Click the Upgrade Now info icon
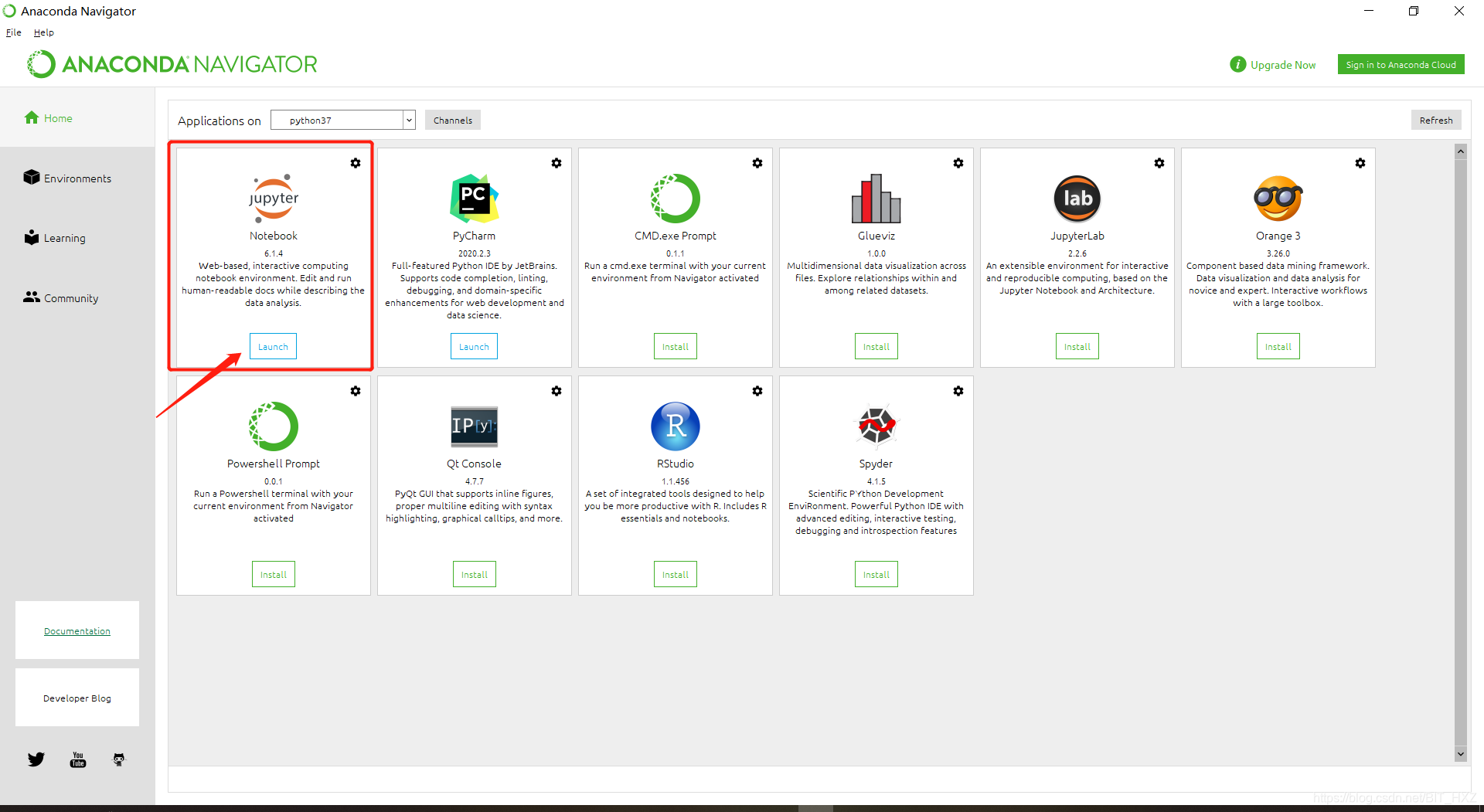The width and height of the screenshot is (1484, 812). point(1238,64)
